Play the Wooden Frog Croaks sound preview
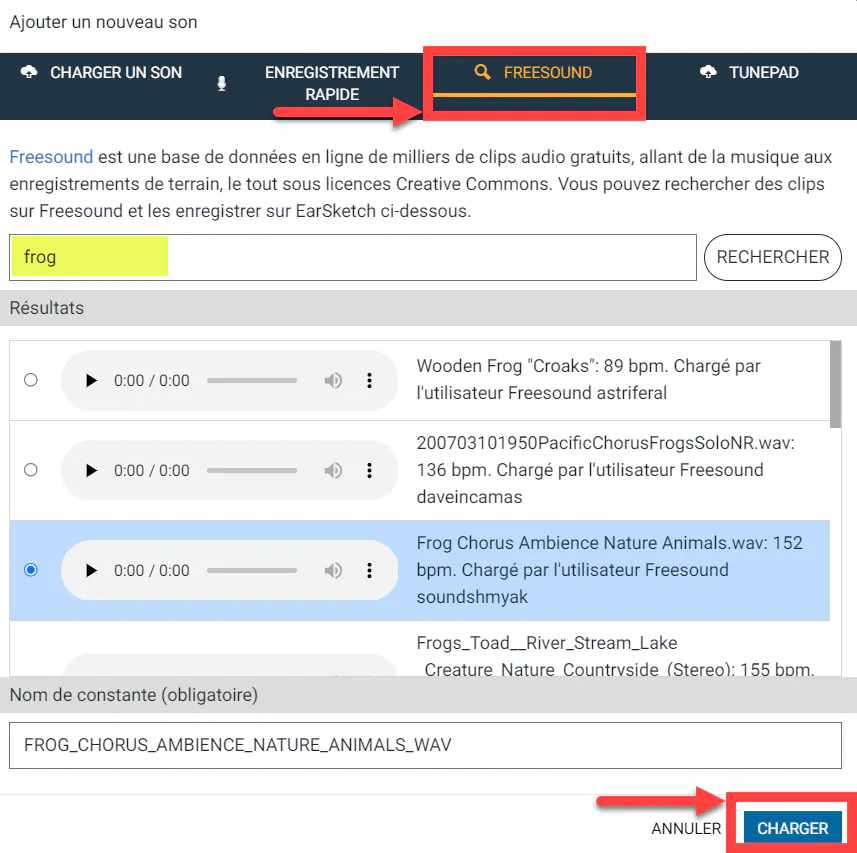857x853 pixels. point(91,380)
